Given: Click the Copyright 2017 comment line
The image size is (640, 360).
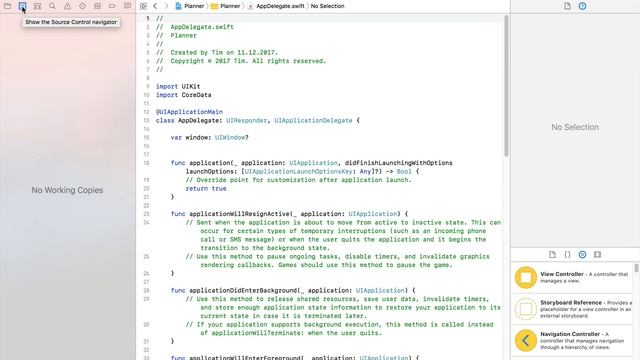Looking at the screenshot, I should (241, 61).
